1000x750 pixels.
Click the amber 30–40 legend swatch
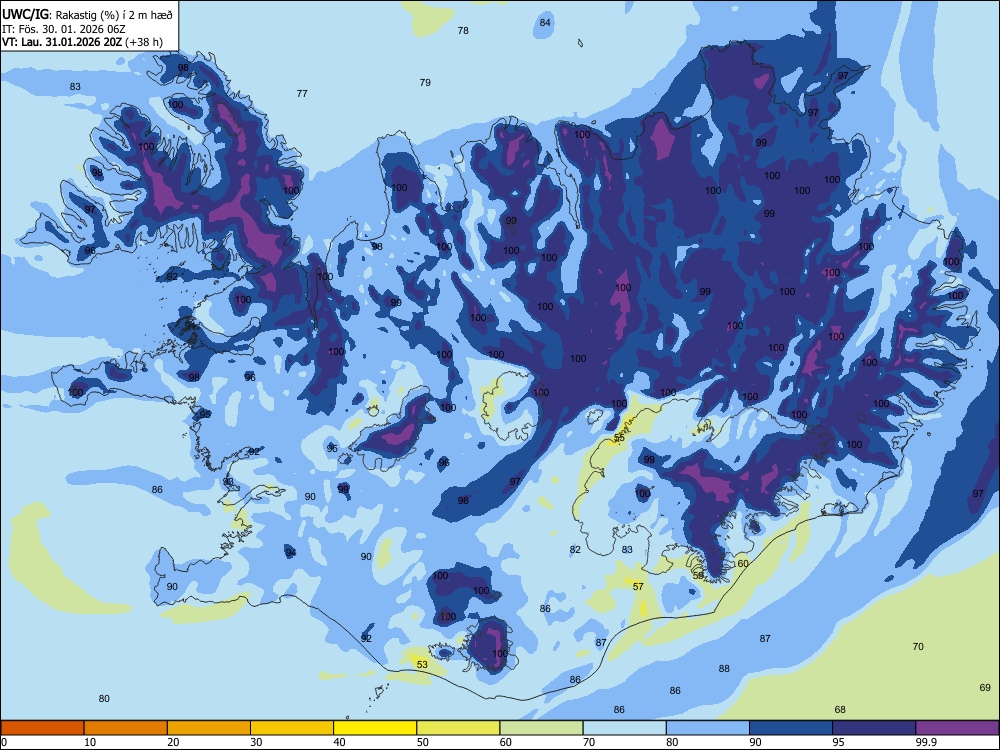coord(292,728)
